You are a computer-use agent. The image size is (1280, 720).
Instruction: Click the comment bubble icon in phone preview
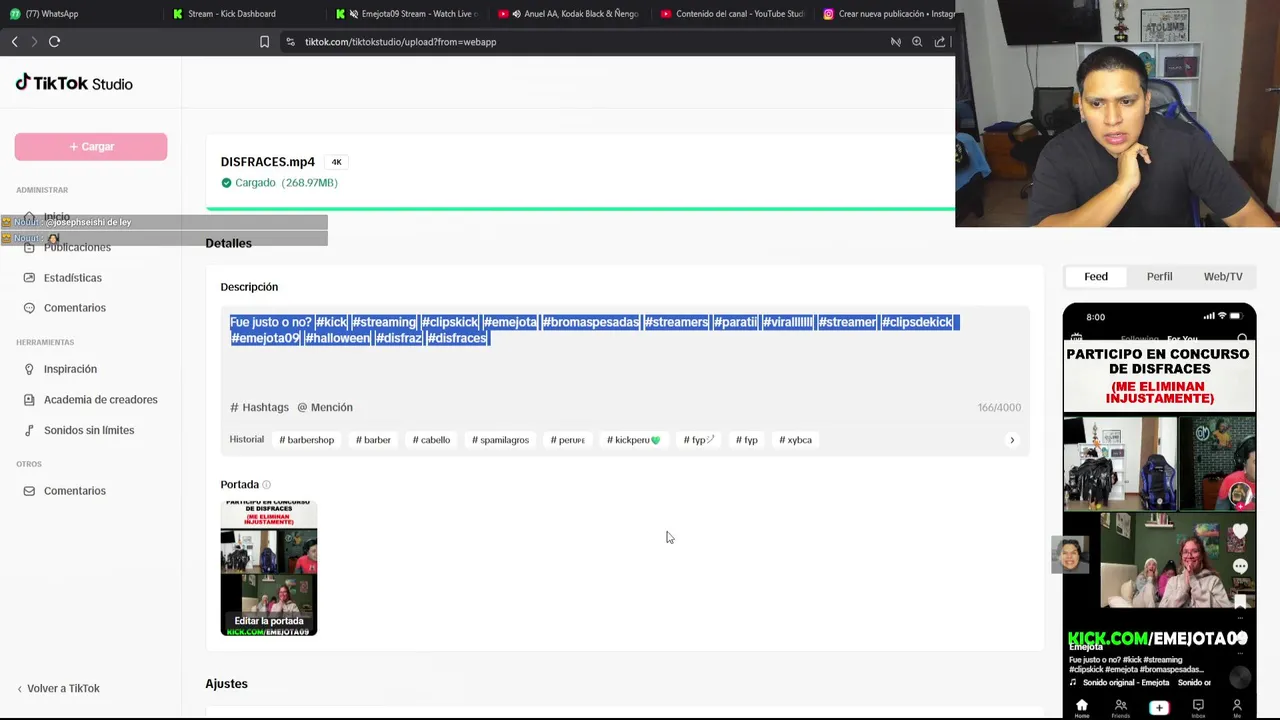1240,566
